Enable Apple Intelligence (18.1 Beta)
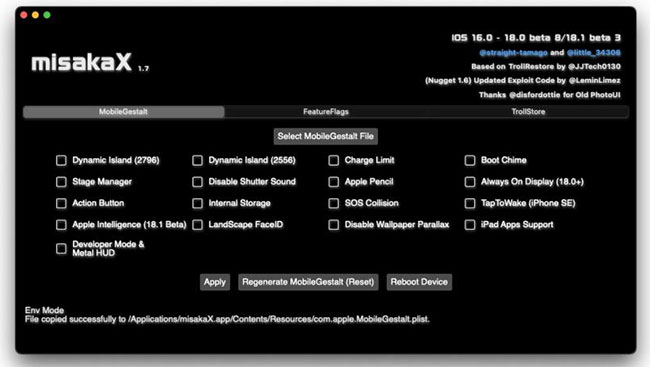This screenshot has height=367, width=650. pos(61,225)
